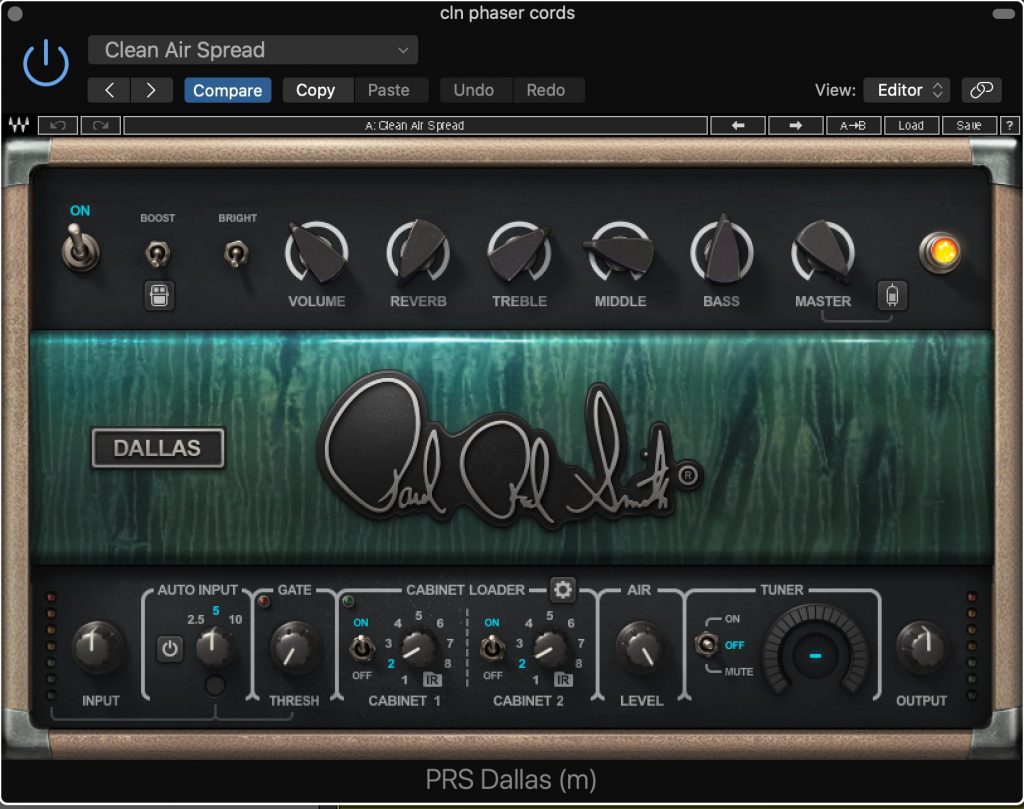Click the Bass knob
The width and height of the screenshot is (1024, 809).
click(722, 251)
